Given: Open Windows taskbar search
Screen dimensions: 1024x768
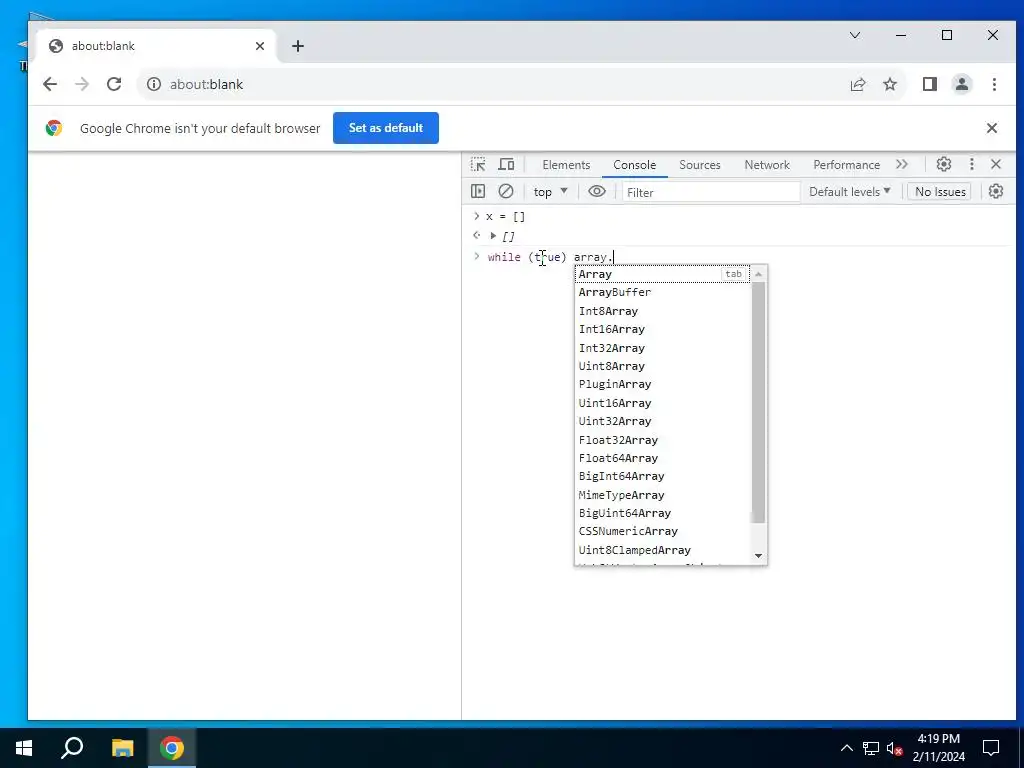Looking at the screenshot, I should (x=72, y=748).
